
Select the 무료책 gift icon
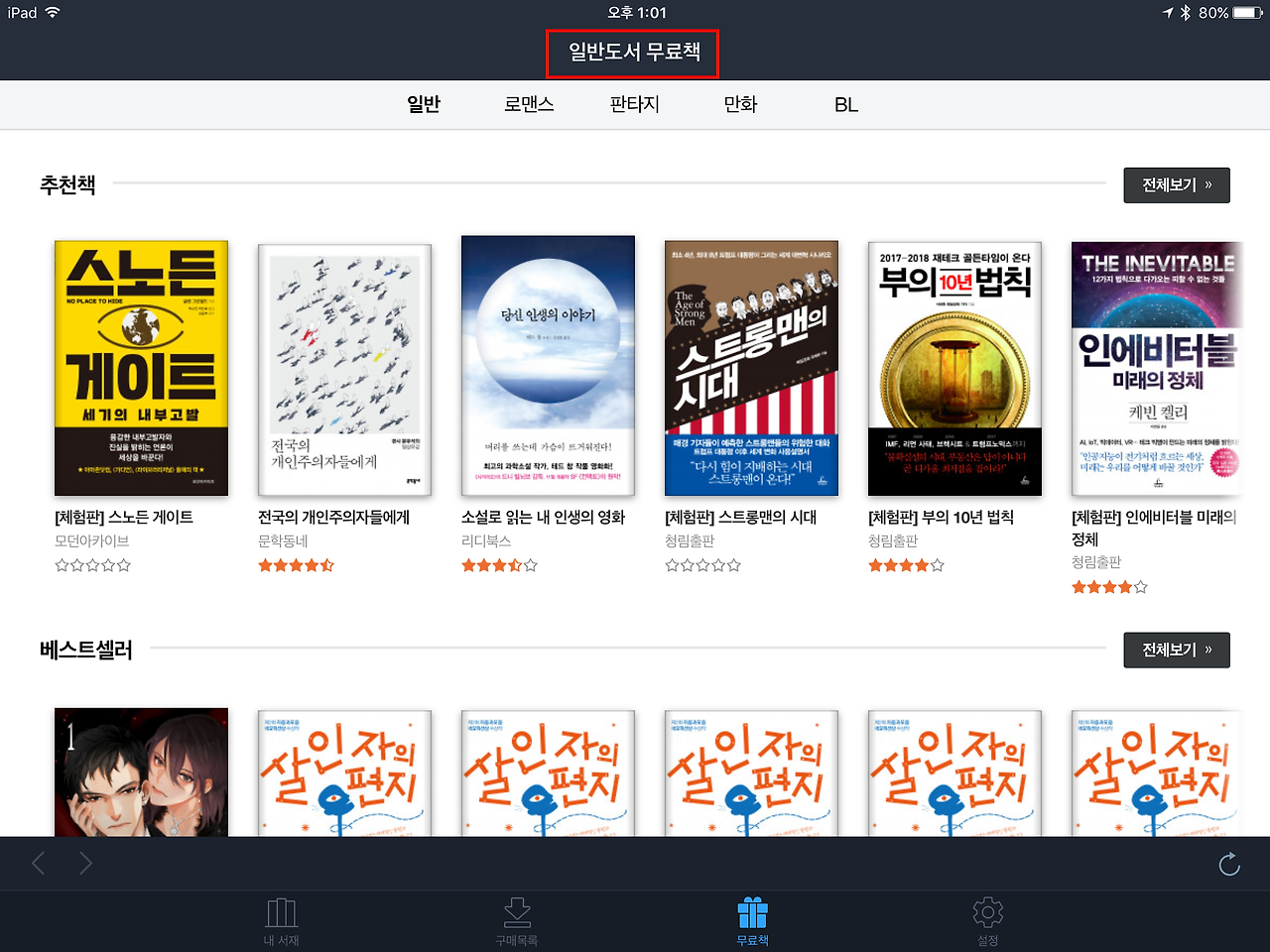tap(752, 913)
